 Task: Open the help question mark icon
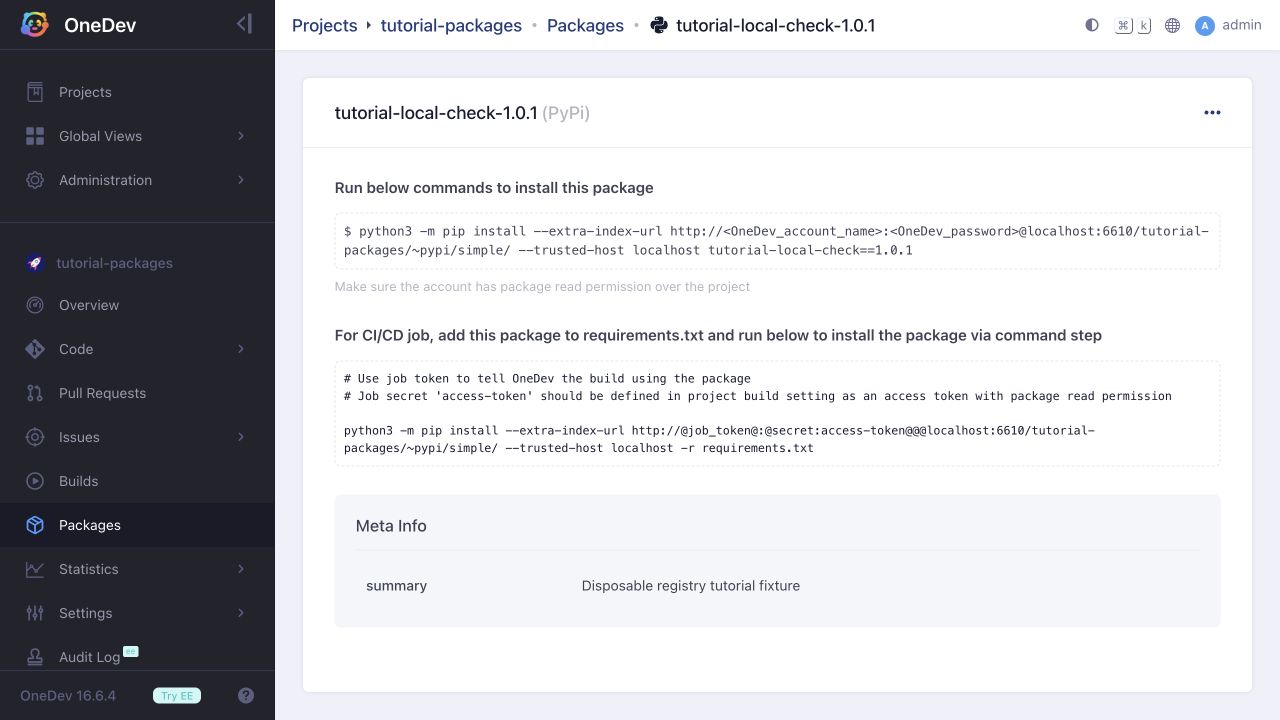click(x=246, y=695)
